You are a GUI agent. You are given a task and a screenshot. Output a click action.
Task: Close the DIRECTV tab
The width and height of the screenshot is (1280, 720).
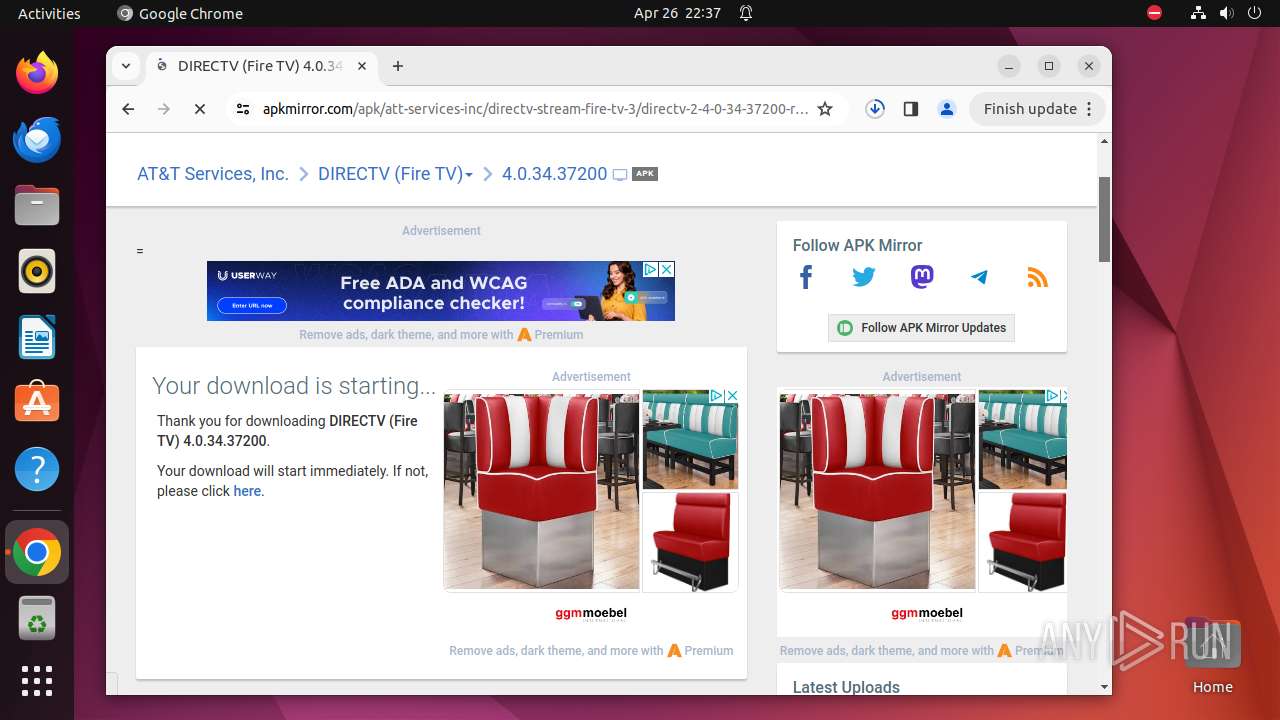[361, 66]
